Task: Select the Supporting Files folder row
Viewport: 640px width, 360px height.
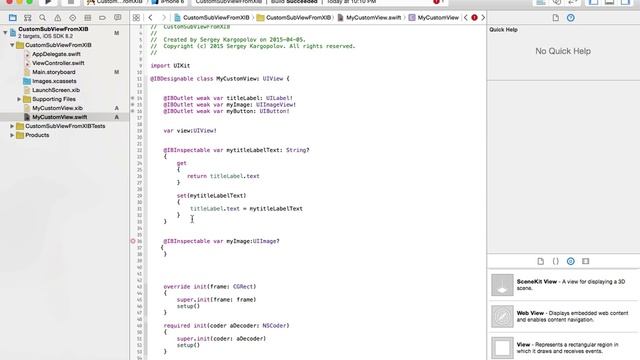Action: tap(64, 99)
